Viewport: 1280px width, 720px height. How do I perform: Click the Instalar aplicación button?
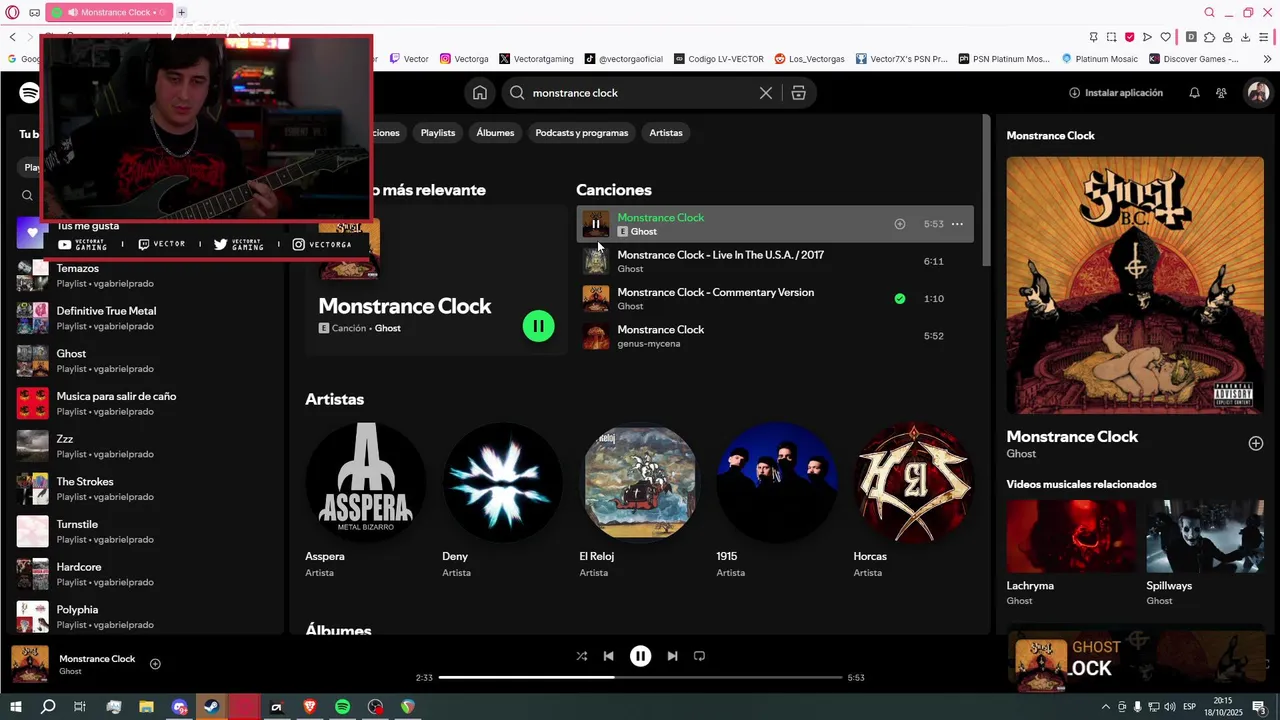(1115, 93)
